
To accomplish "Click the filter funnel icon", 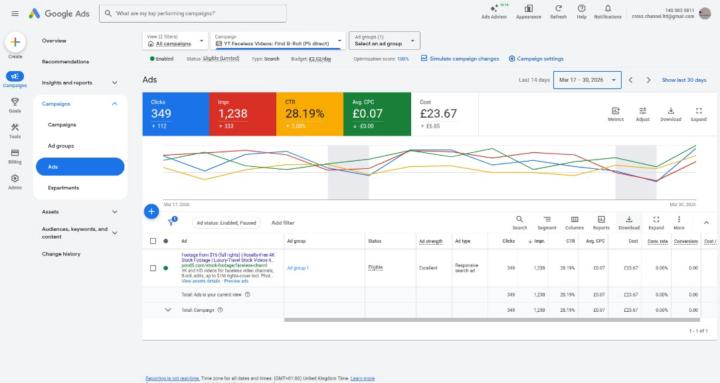I will [x=172, y=222].
